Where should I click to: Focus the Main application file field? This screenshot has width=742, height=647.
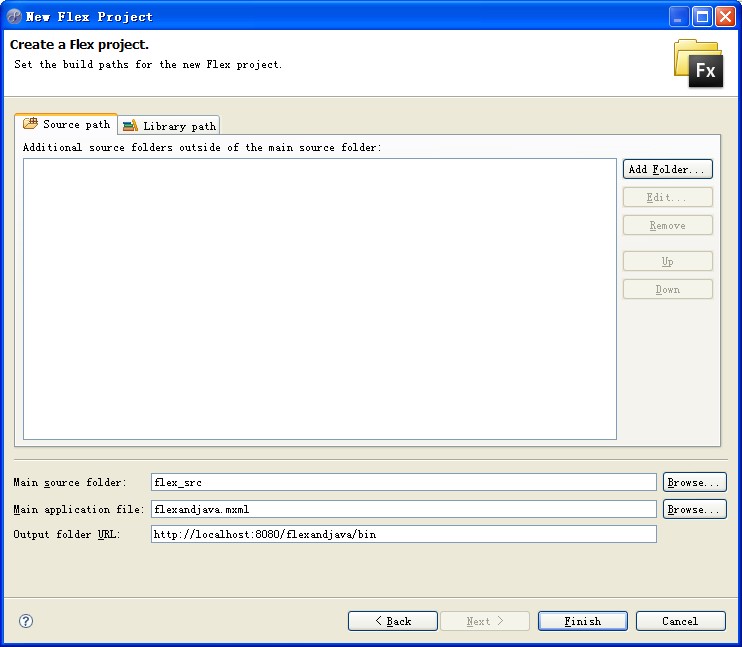point(404,509)
